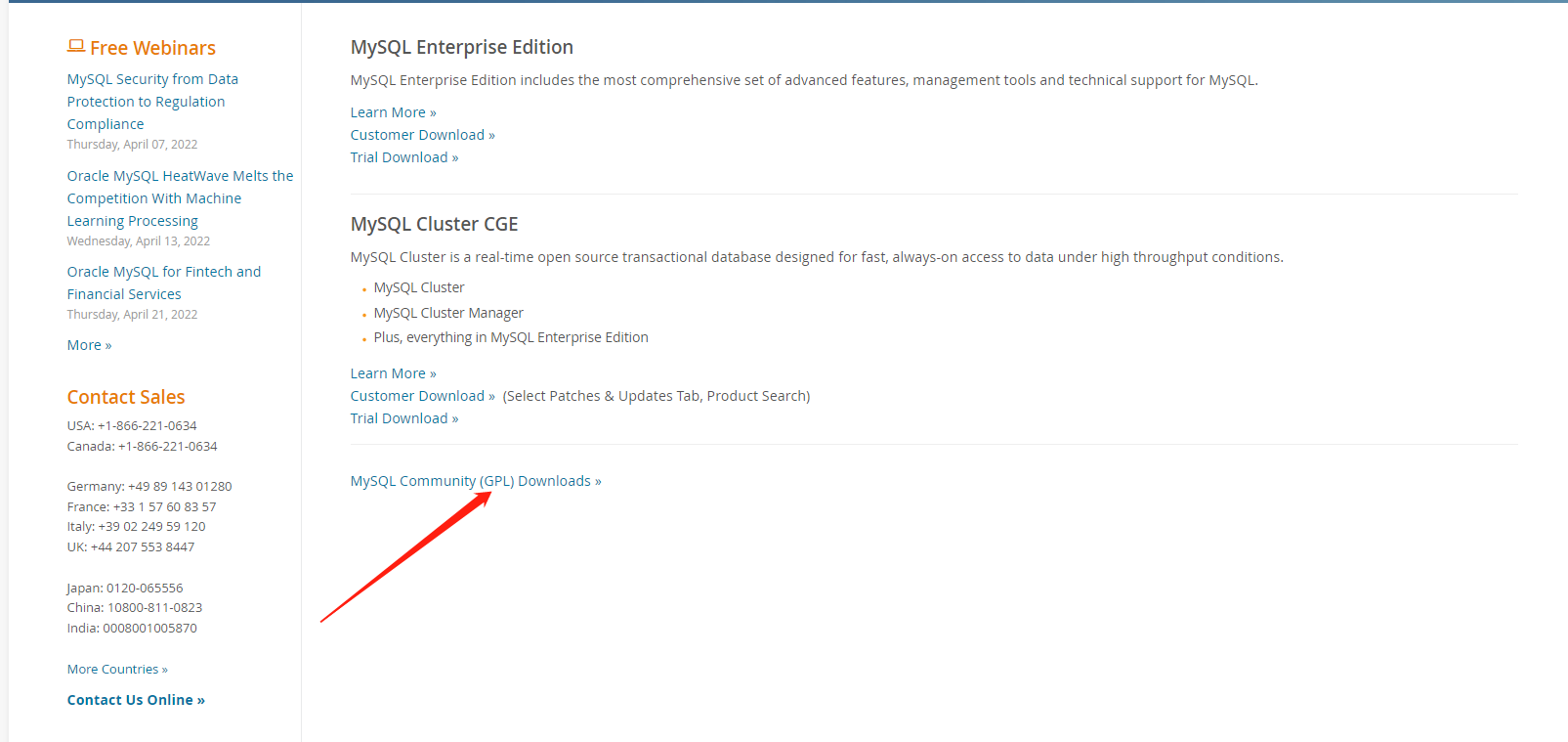
Task: Open the Contact Us Online » link
Action: point(136,700)
